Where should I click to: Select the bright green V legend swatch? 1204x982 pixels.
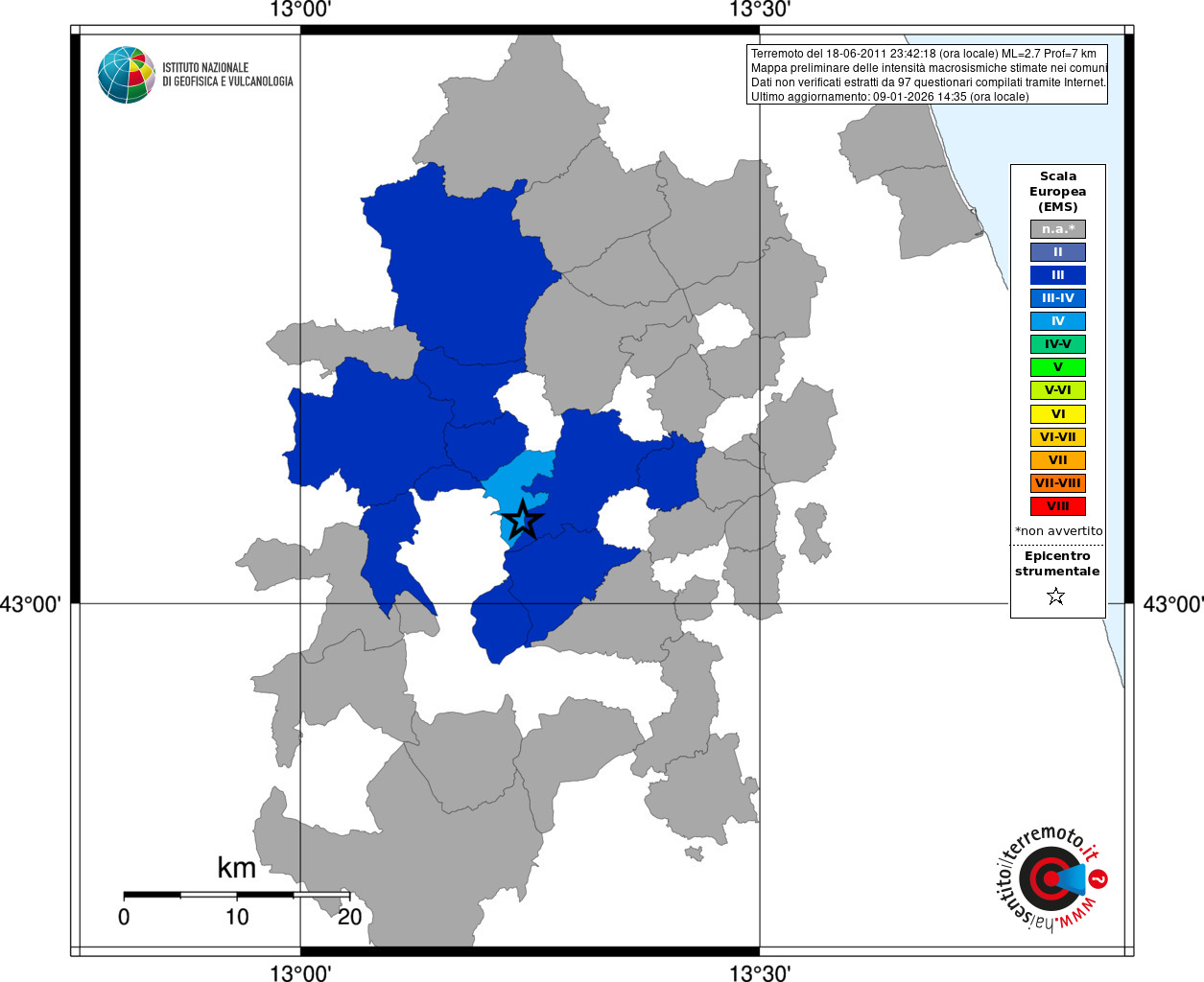1058,367
